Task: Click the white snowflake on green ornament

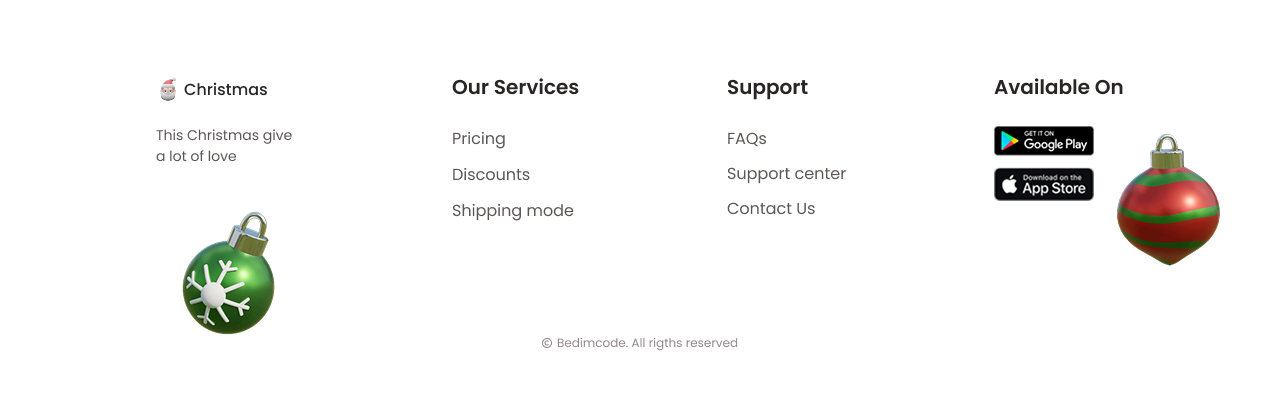Action: 214,293
